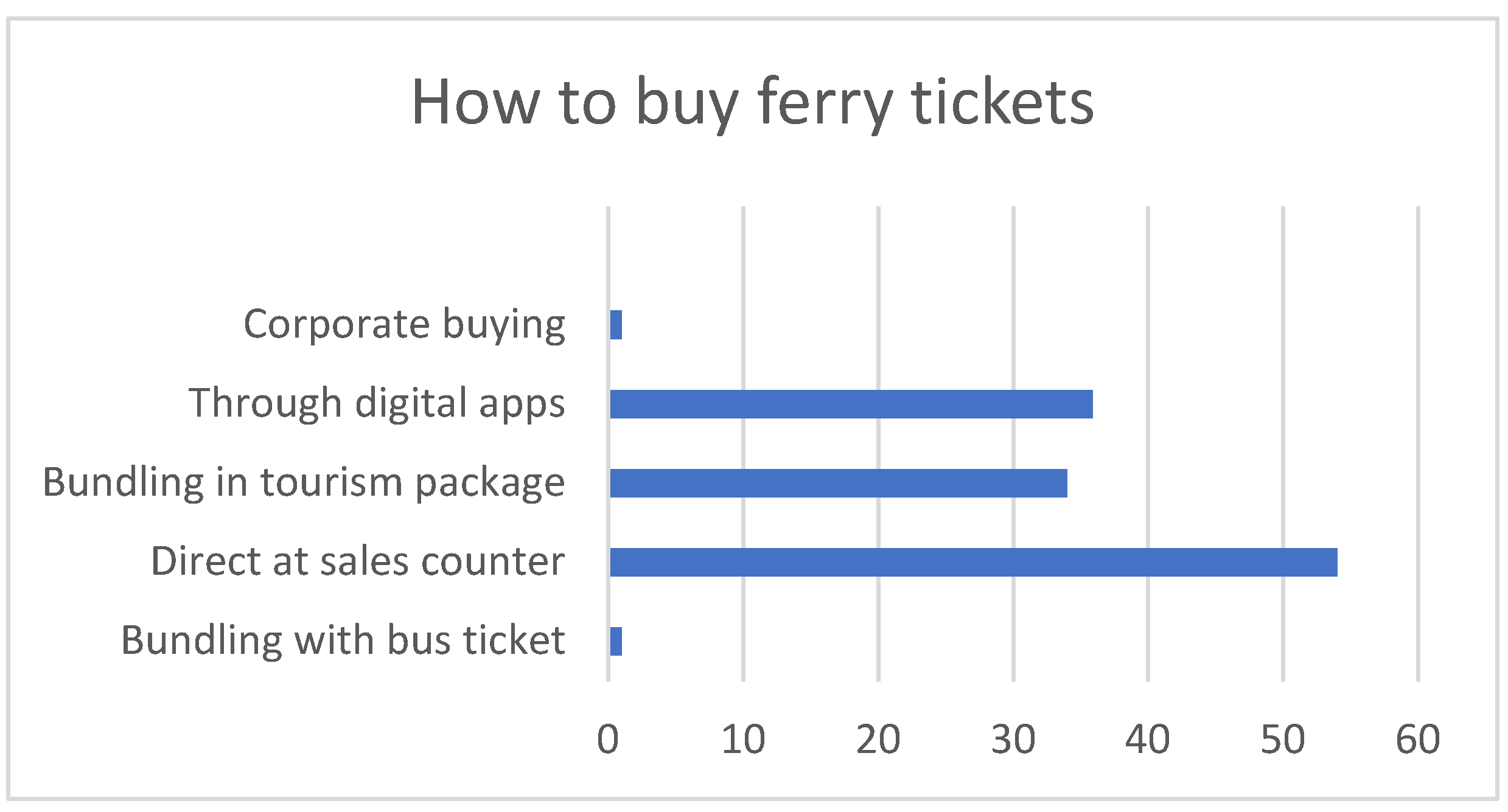This screenshot has height=812, width=1508.
Task: Click the chart title 'How to buy ferry tickets'
Action: click(x=753, y=102)
